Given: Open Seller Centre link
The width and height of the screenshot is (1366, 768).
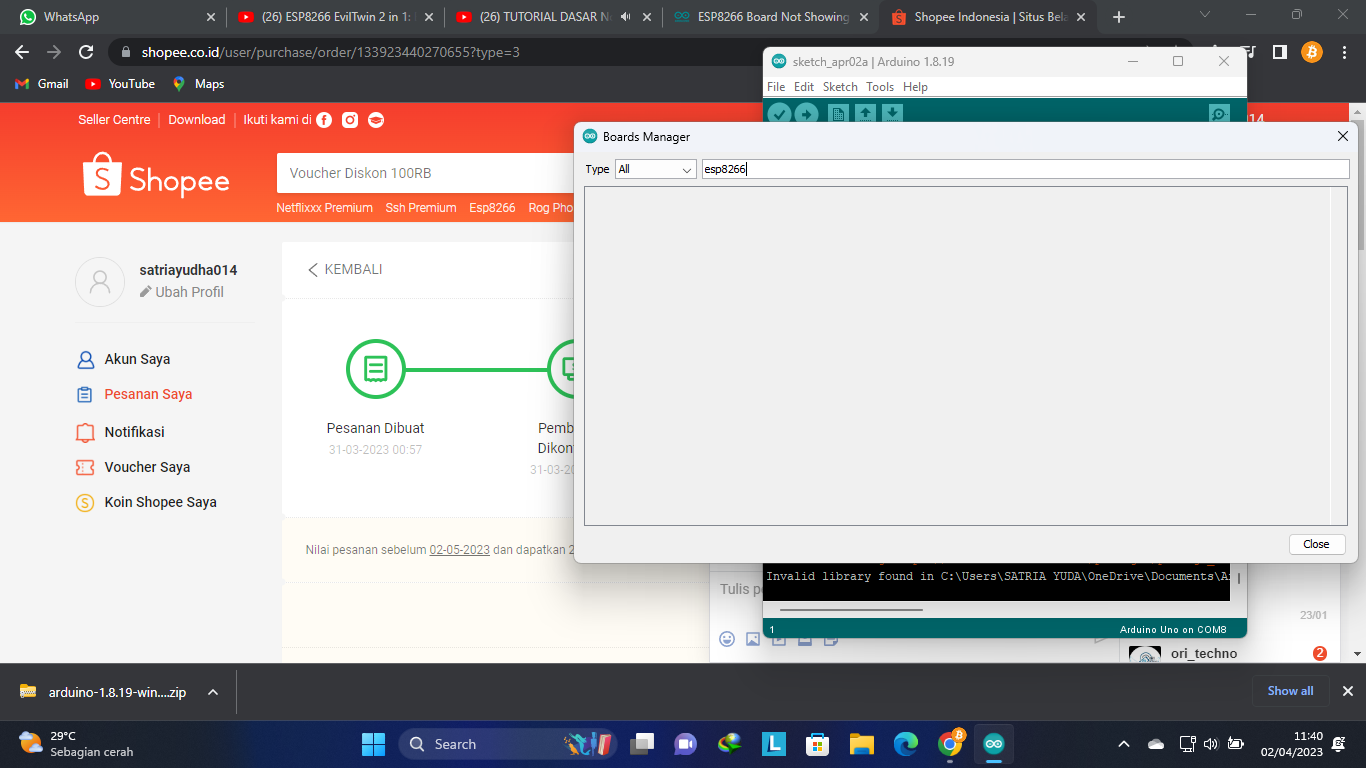Looking at the screenshot, I should (x=114, y=120).
